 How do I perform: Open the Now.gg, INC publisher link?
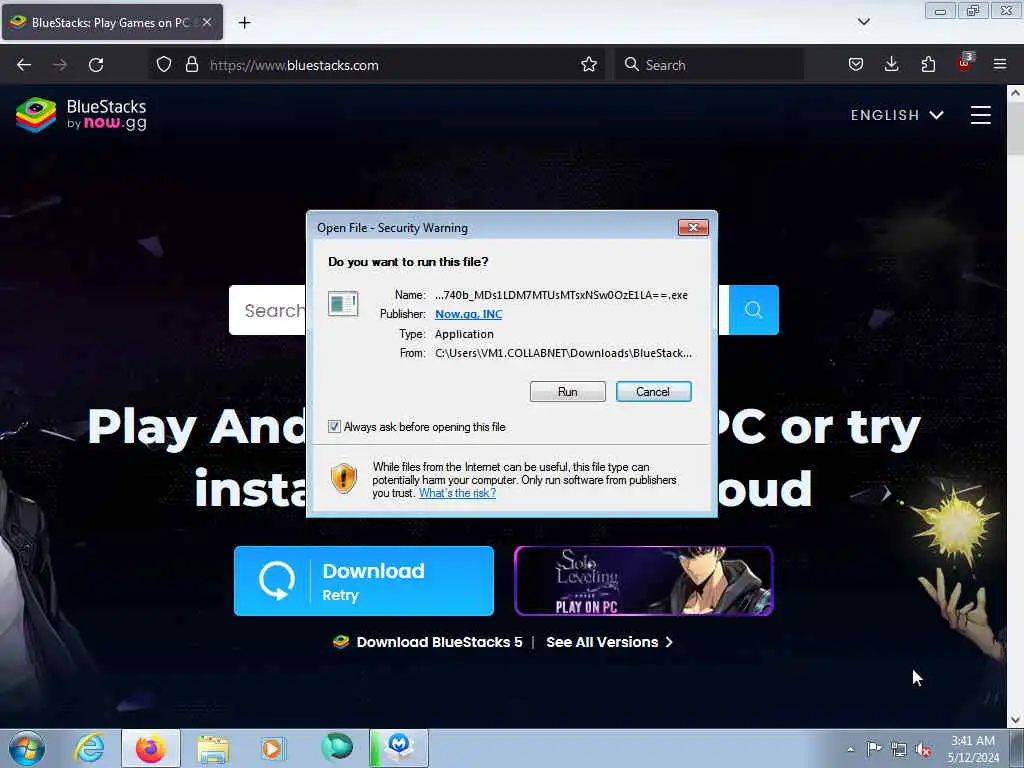tap(468, 314)
